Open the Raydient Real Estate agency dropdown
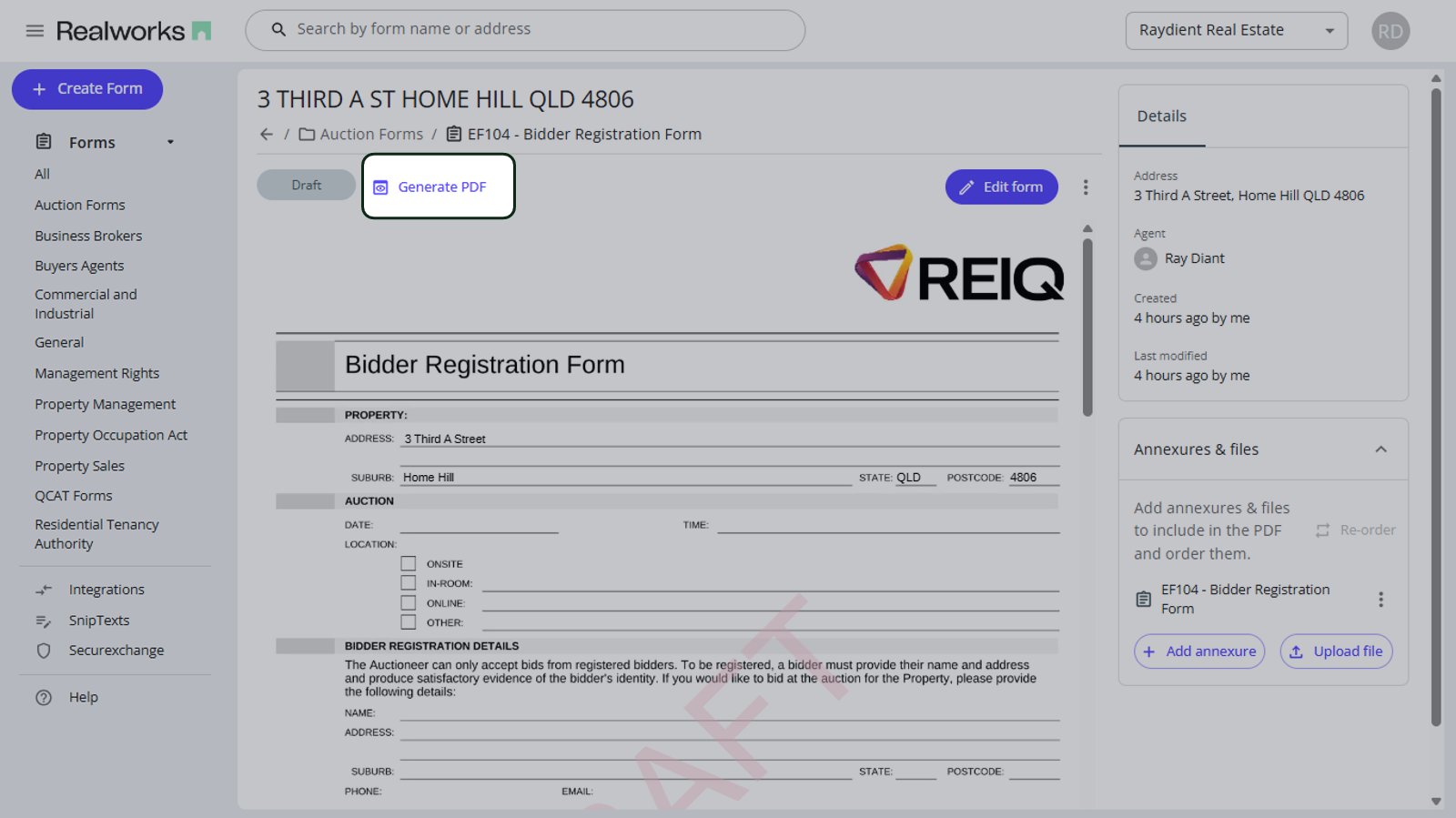Screen dimensions: 1456x818 click(x=1236, y=31)
